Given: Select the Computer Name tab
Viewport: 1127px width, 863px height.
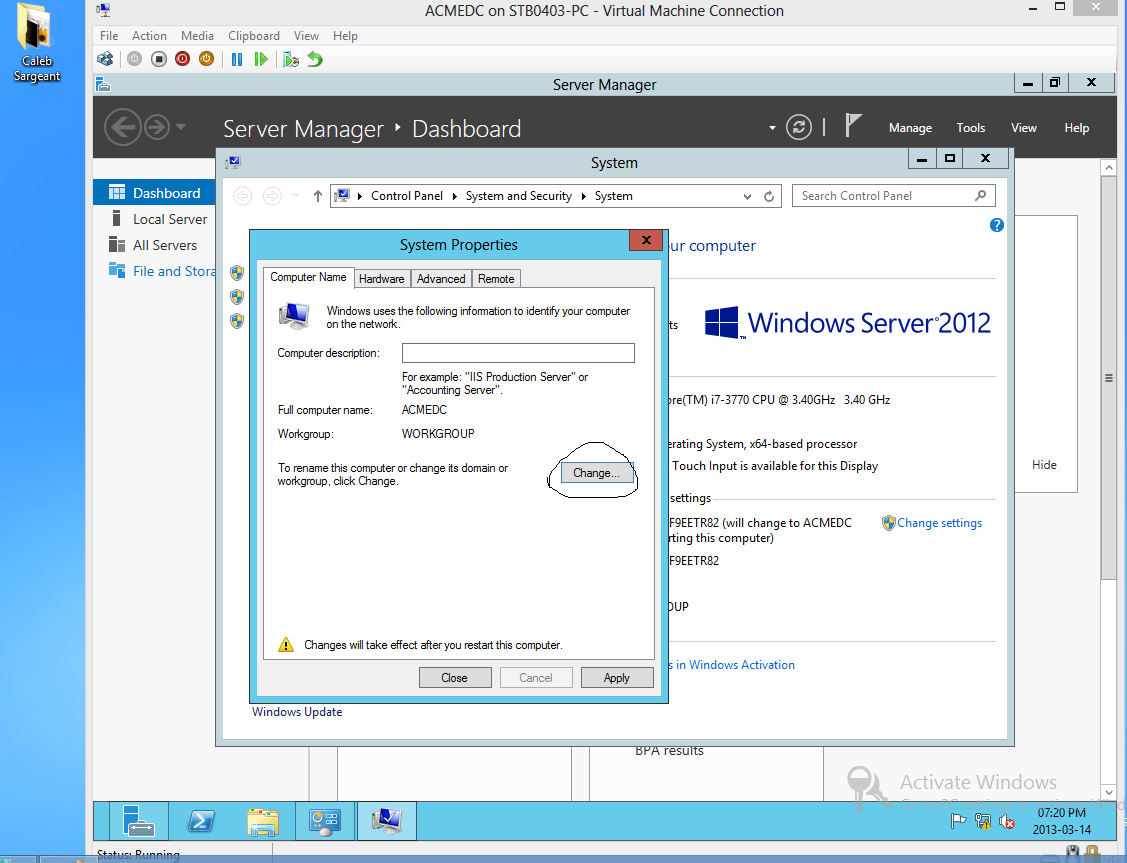Looking at the screenshot, I should [308, 277].
